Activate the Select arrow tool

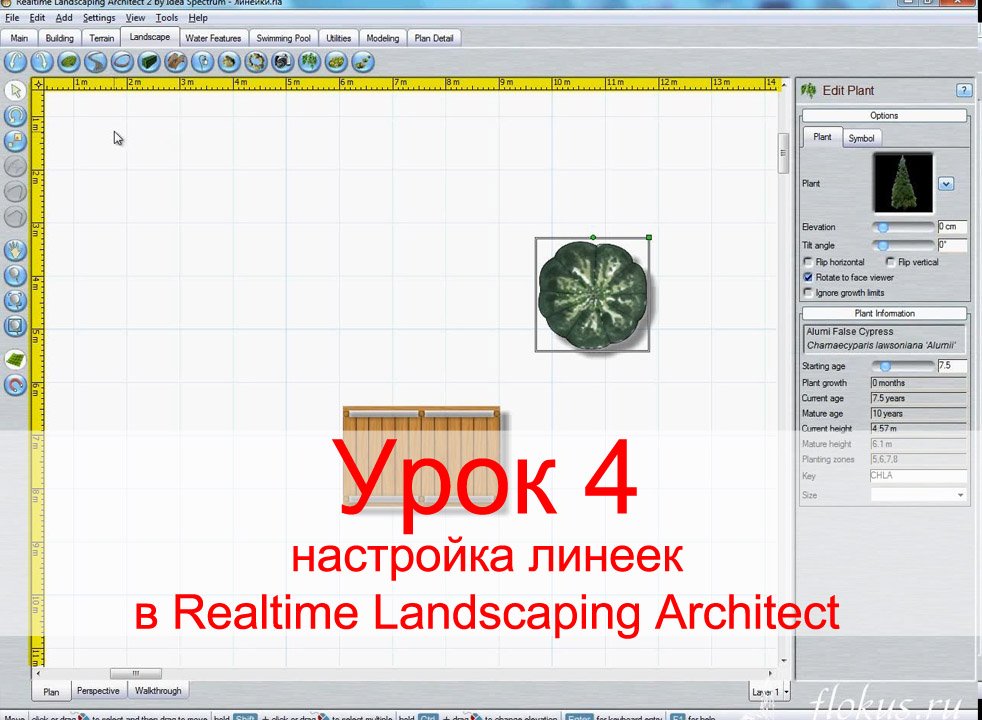click(x=16, y=91)
